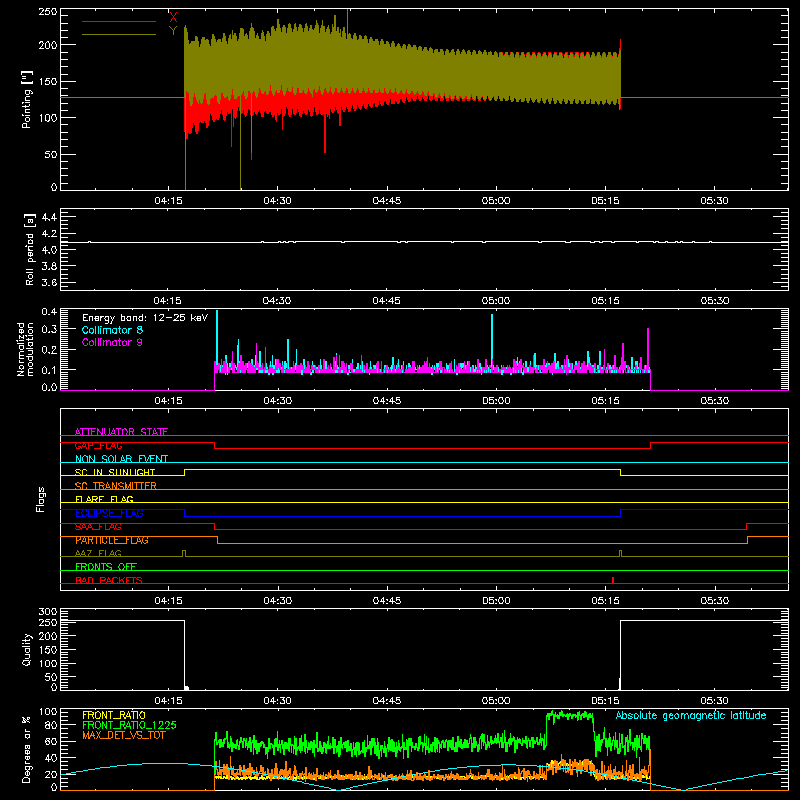This screenshot has width=800, height=800.
Task: Click the white roll period trace line
Action: click(x=424, y=242)
